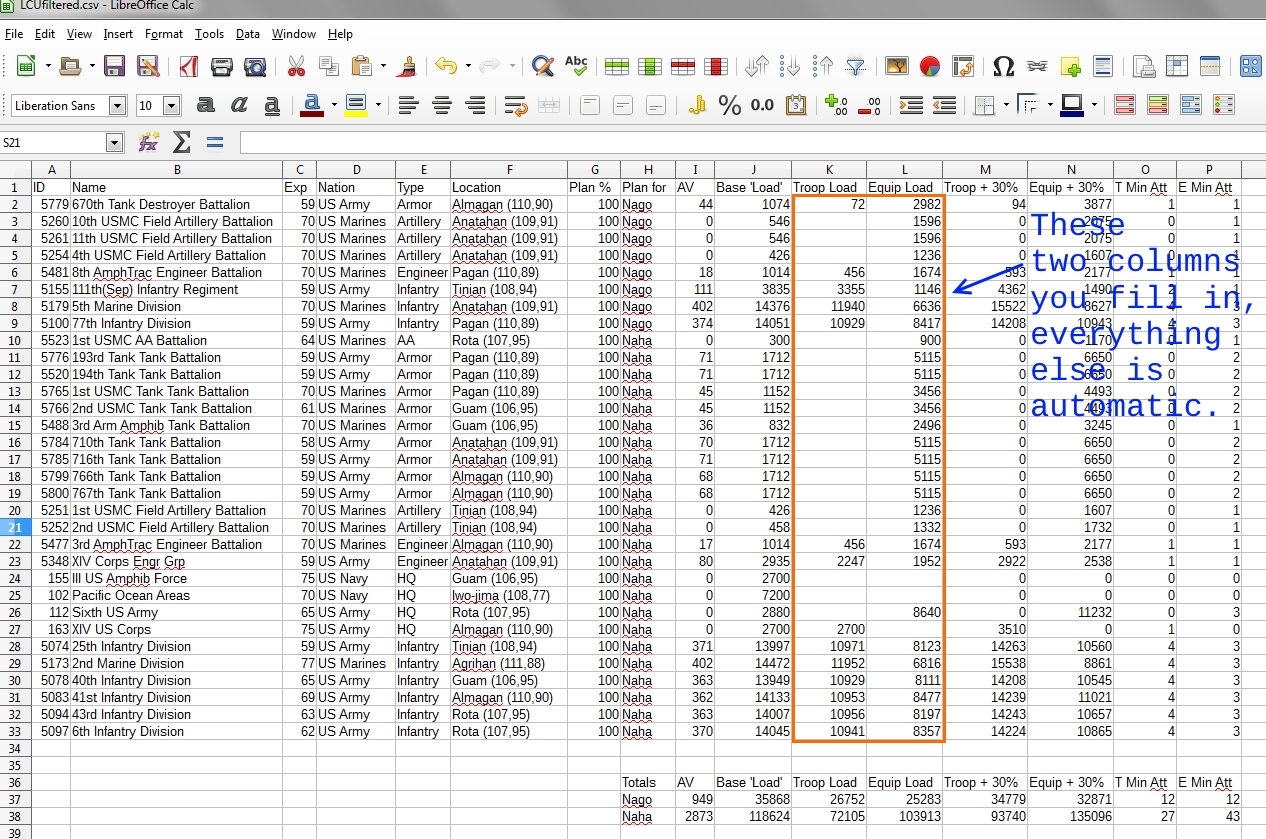The height and width of the screenshot is (839, 1266).
Task: Insert image icon
Action: 897,67
